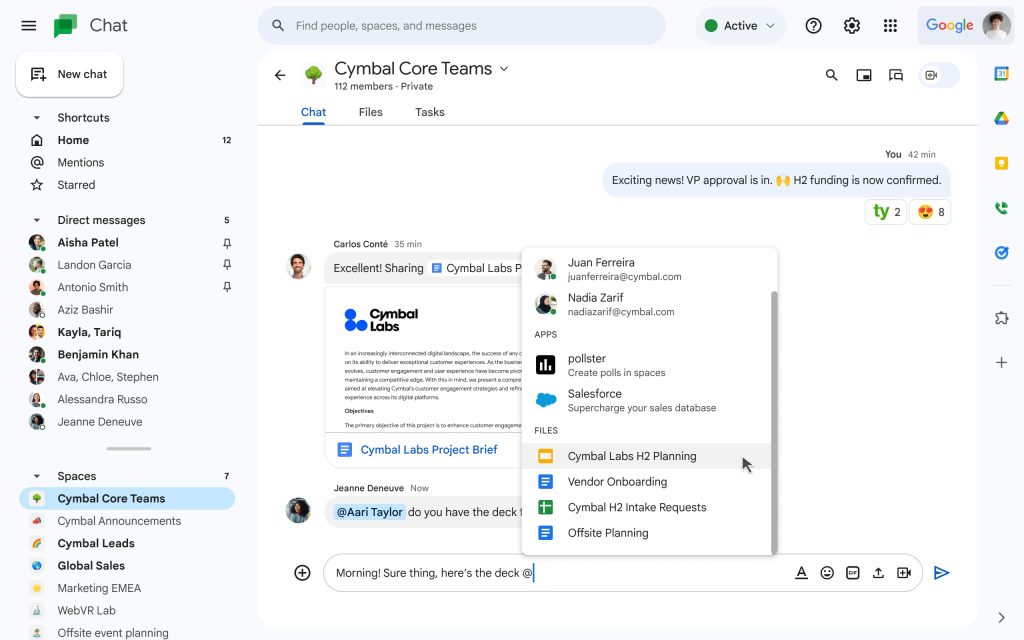Toggle the ty reaction chip
Image resolution: width=1024 pixels, height=640 pixels.
point(887,212)
